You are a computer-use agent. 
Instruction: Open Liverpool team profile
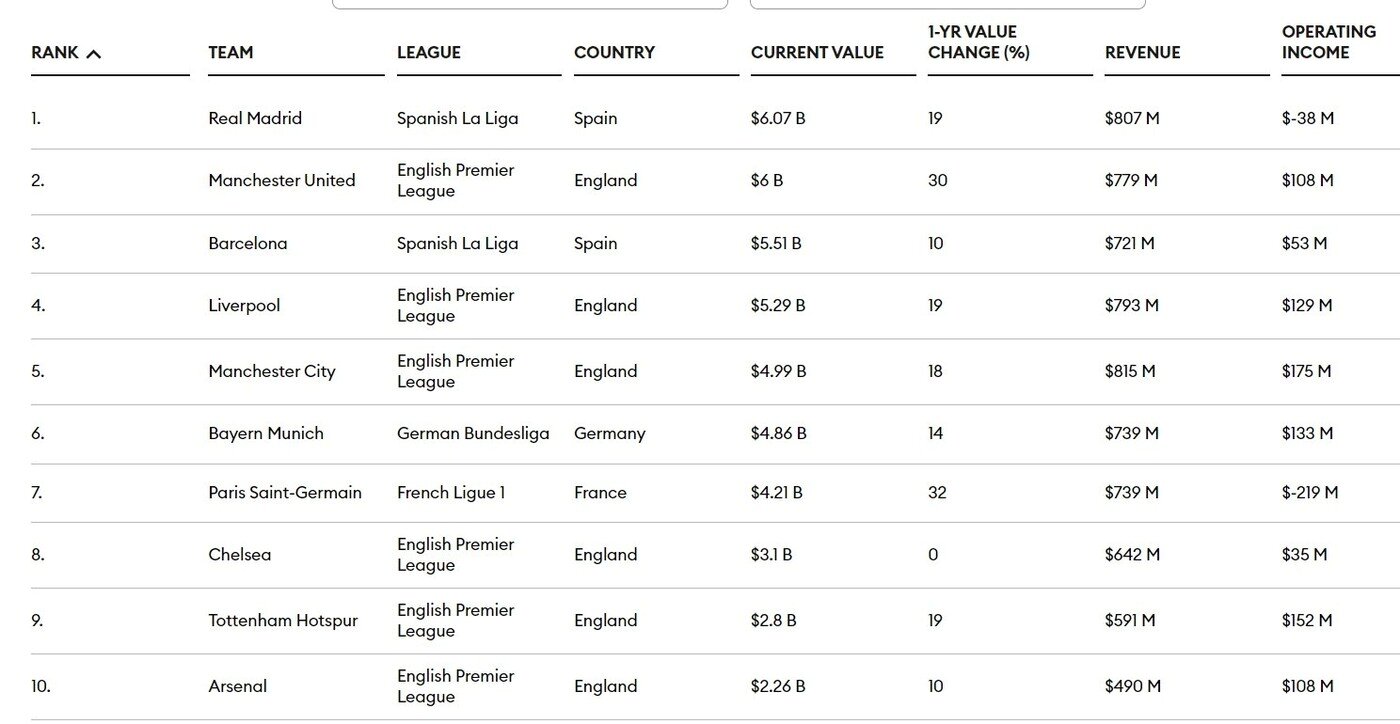pyautogui.click(x=244, y=305)
